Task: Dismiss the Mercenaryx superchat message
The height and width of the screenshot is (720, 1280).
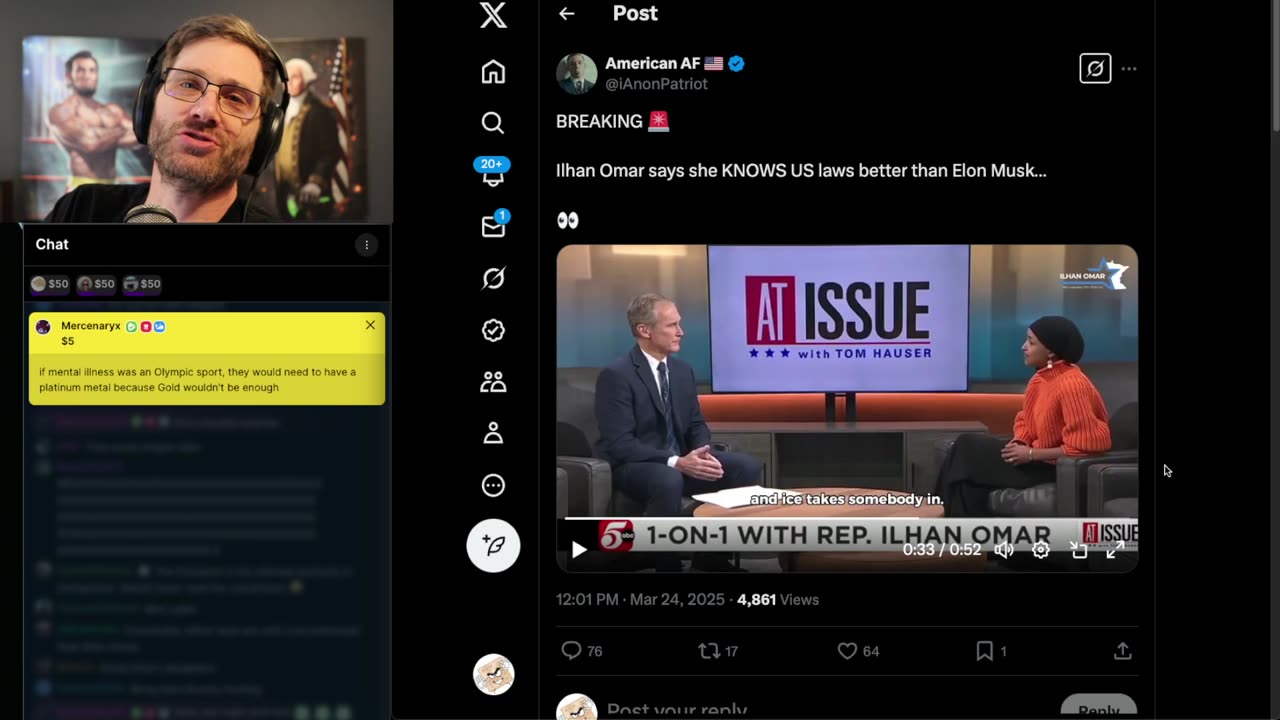Action: 370,325
